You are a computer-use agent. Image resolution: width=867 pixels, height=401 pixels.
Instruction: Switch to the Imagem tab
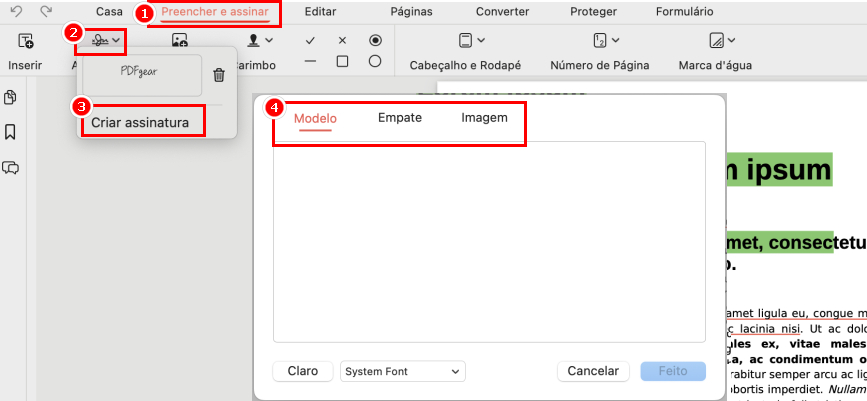484,118
